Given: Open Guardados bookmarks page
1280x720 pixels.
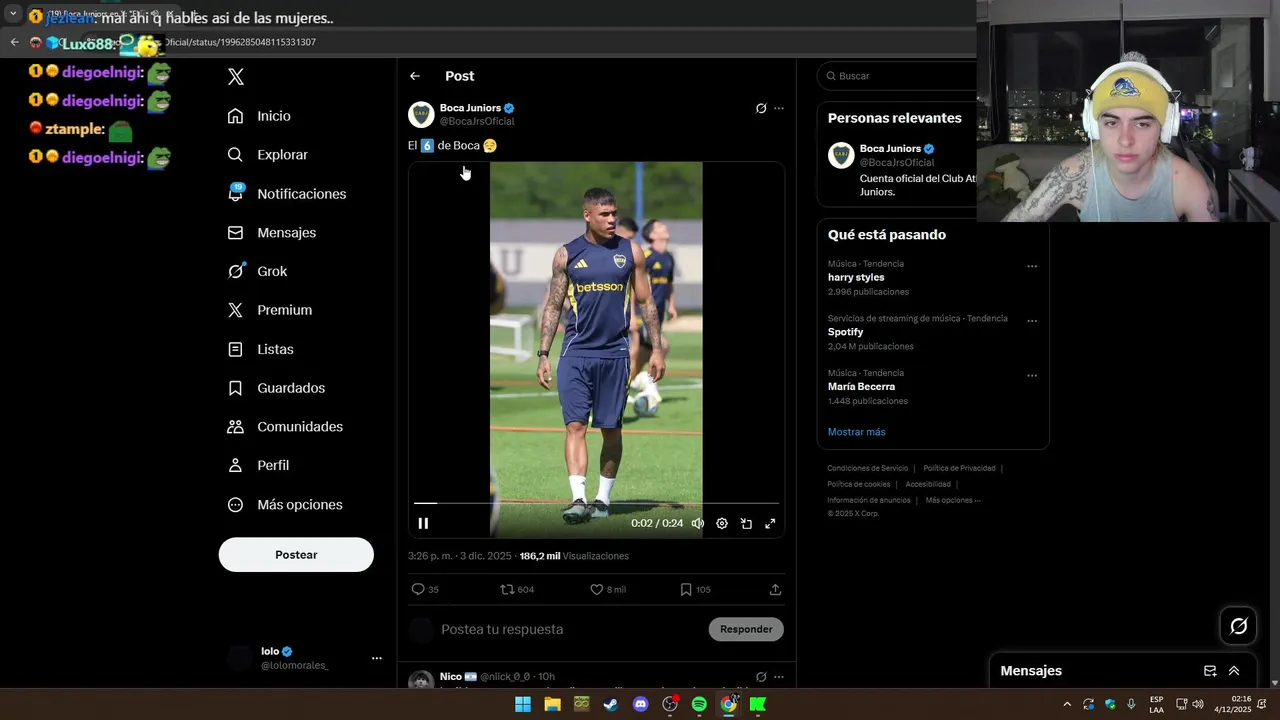Looking at the screenshot, I should coord(276,388).
